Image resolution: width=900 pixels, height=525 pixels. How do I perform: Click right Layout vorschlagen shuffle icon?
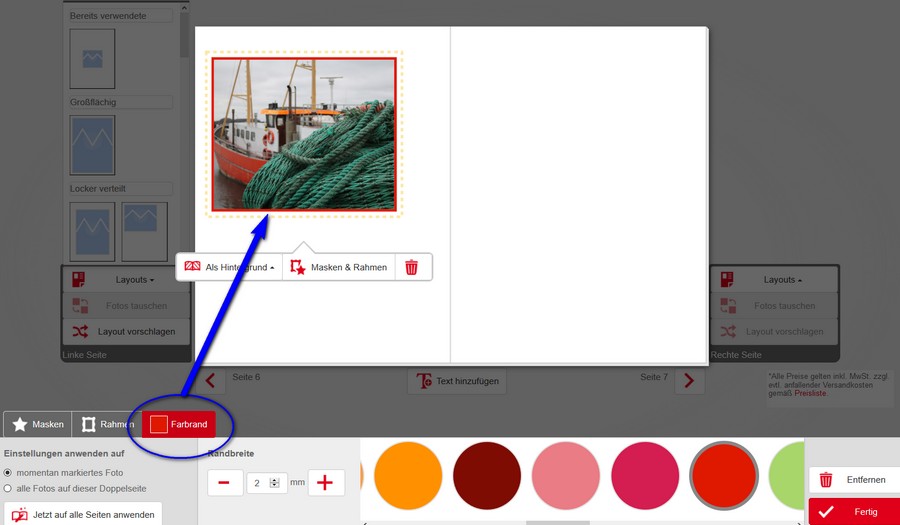728,332
